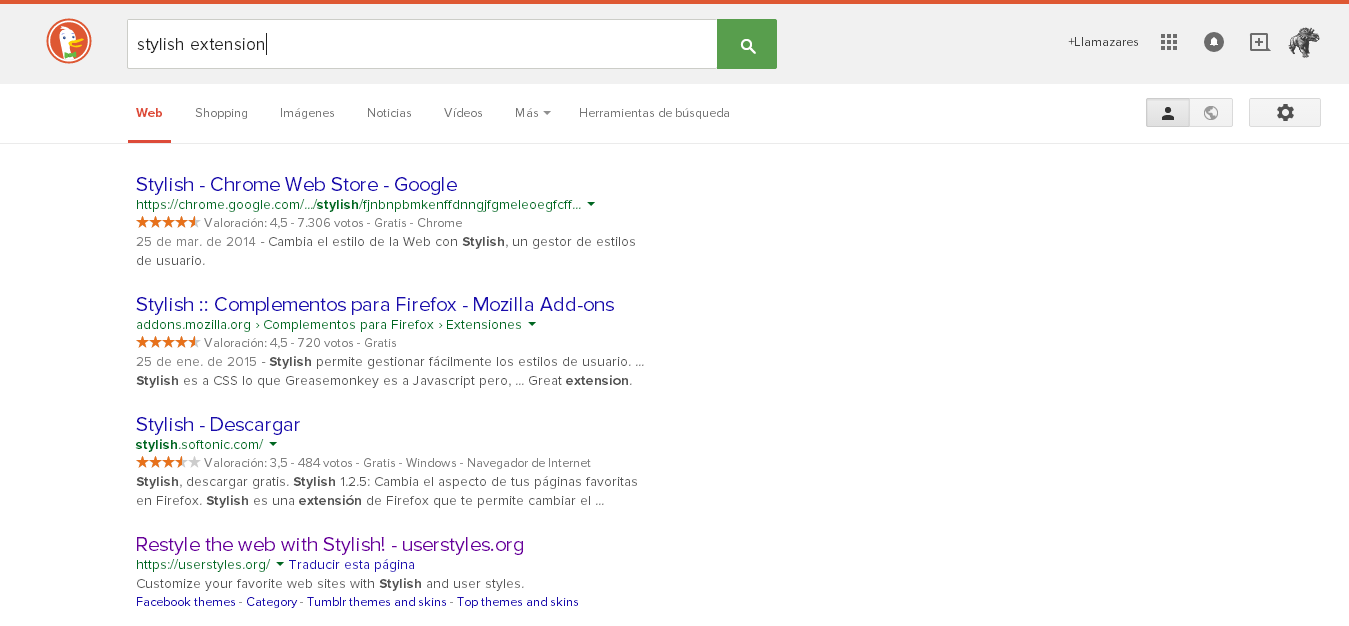
Task: Open the Category sitelink
Action: [272, 602]
